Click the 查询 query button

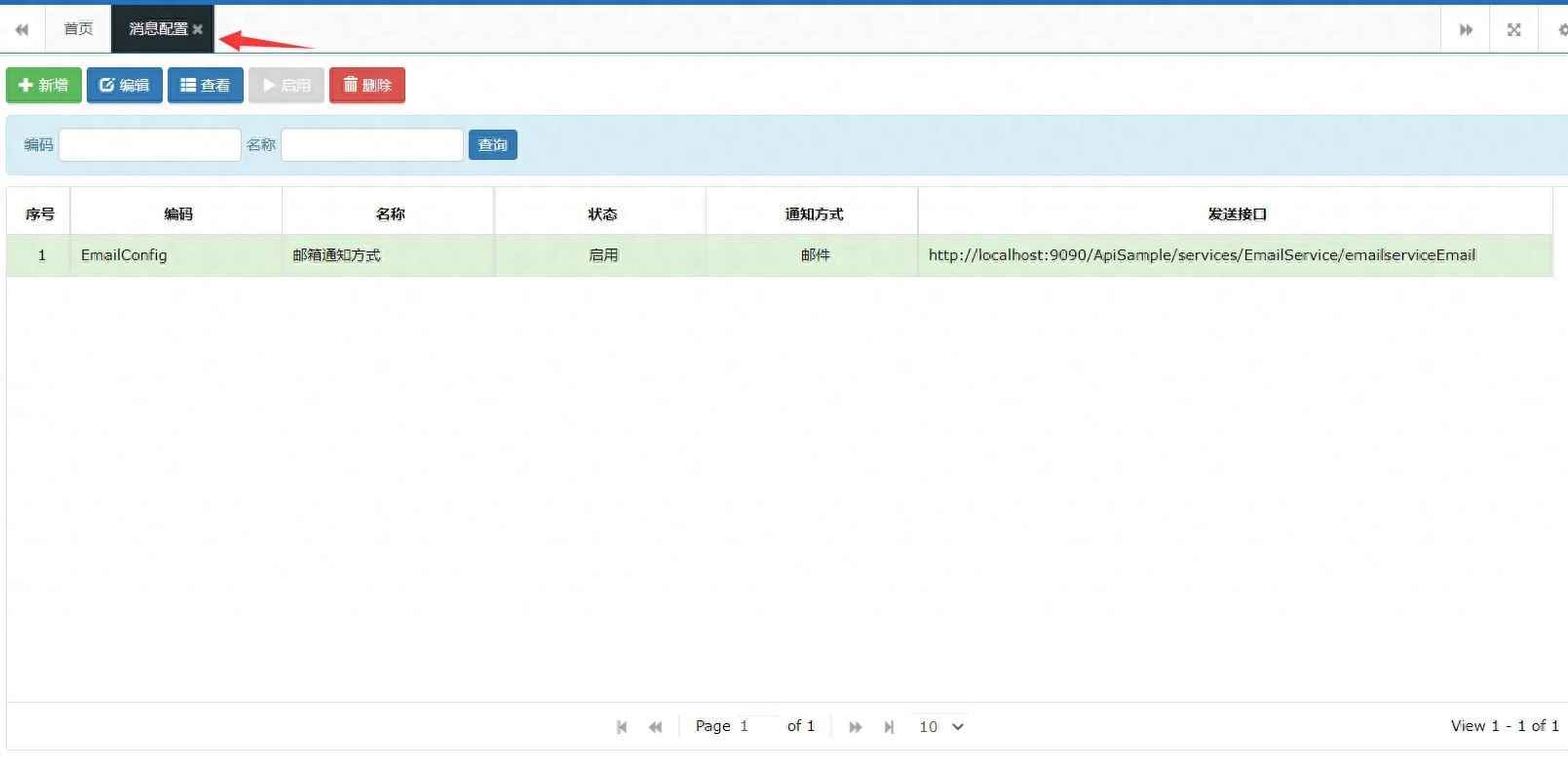[x=493, y=144]
